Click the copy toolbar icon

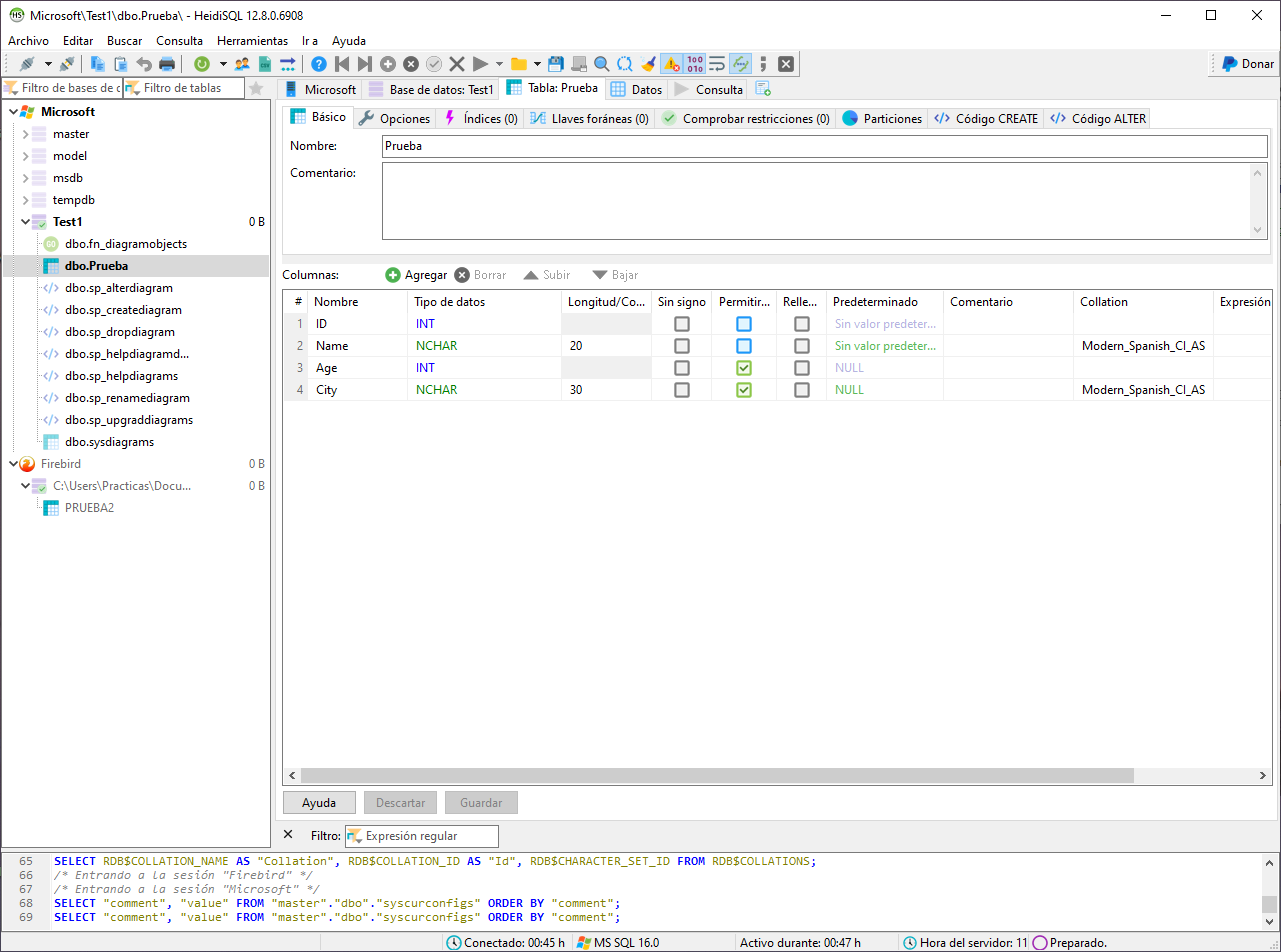[x=98, y=64]
